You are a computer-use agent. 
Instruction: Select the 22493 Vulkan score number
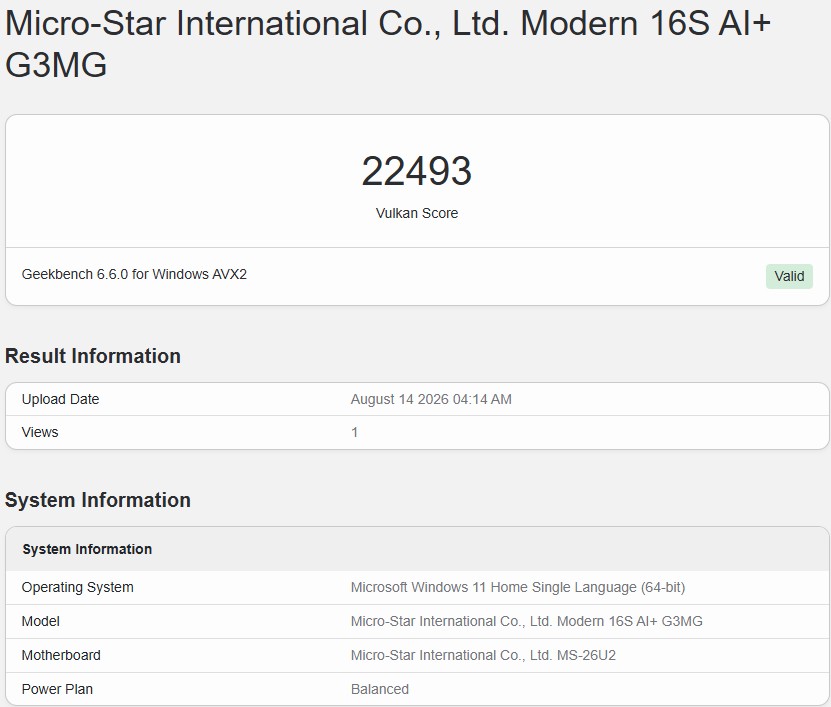[417, 171]
